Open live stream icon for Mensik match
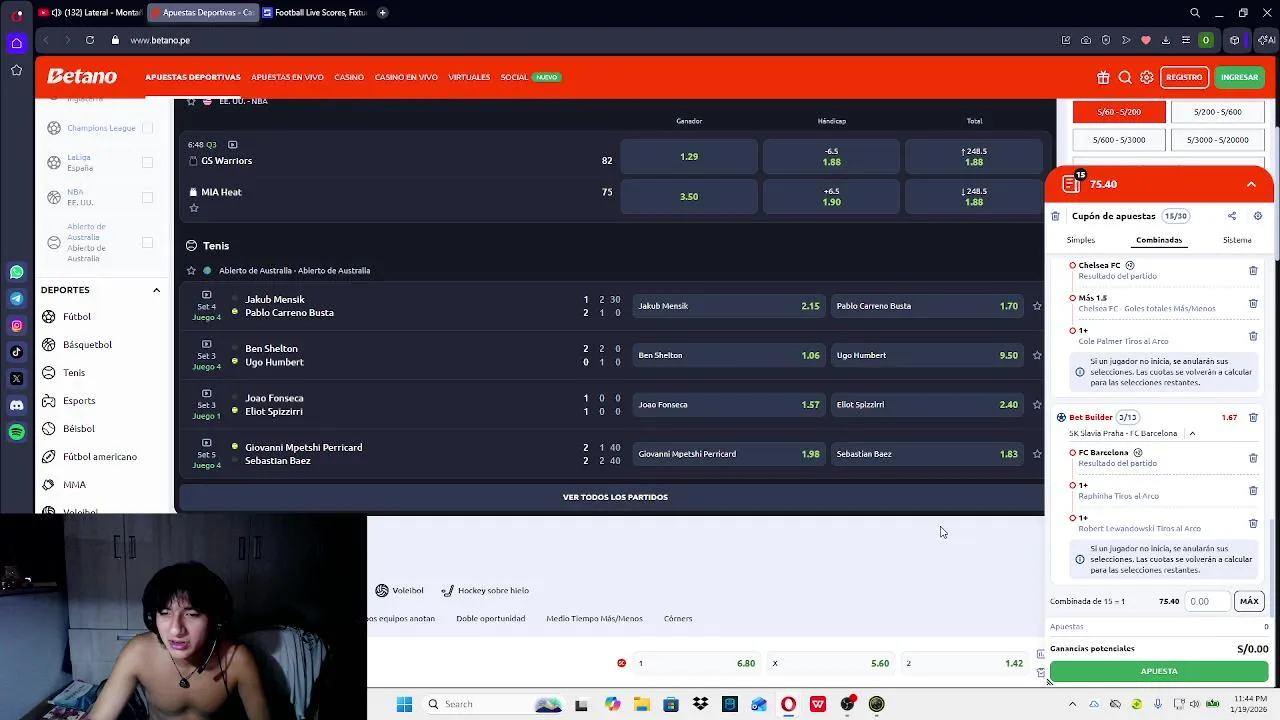 tap(207, 295)
